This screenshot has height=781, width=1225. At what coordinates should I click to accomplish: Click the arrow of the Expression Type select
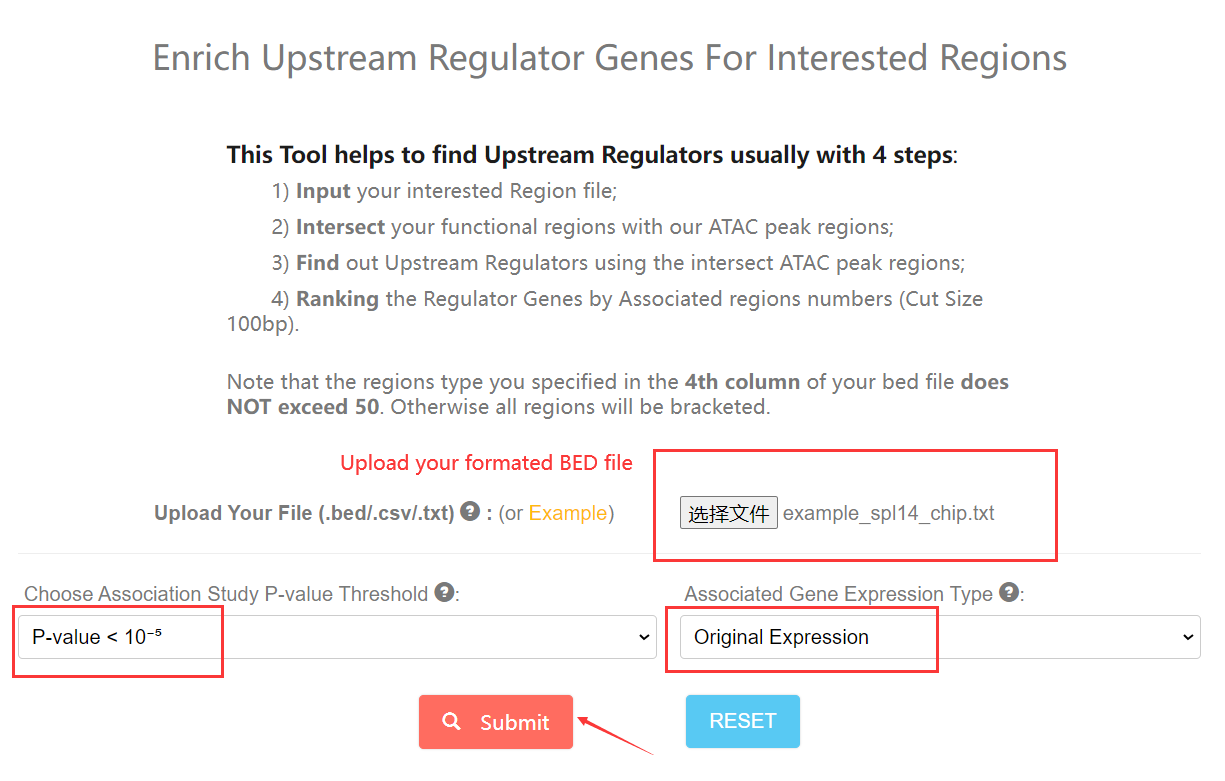click(x=1188, y=638)
